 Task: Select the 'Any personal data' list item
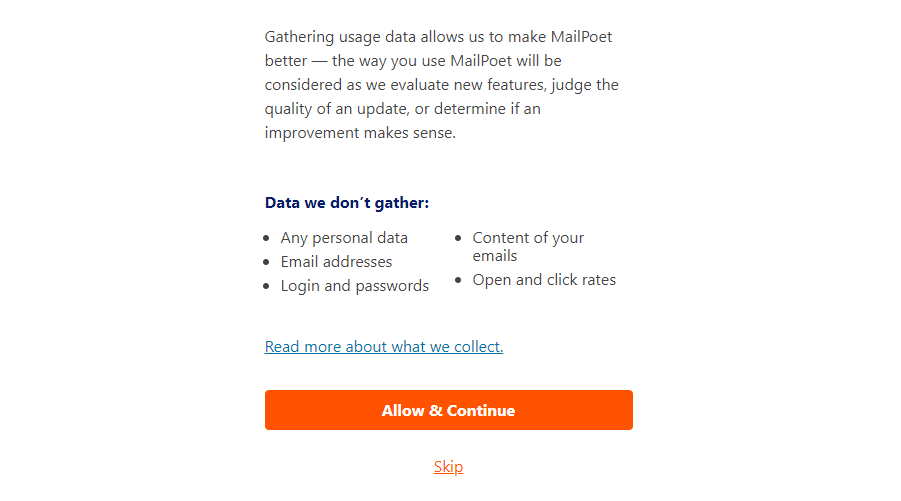[x=344, y=238]
